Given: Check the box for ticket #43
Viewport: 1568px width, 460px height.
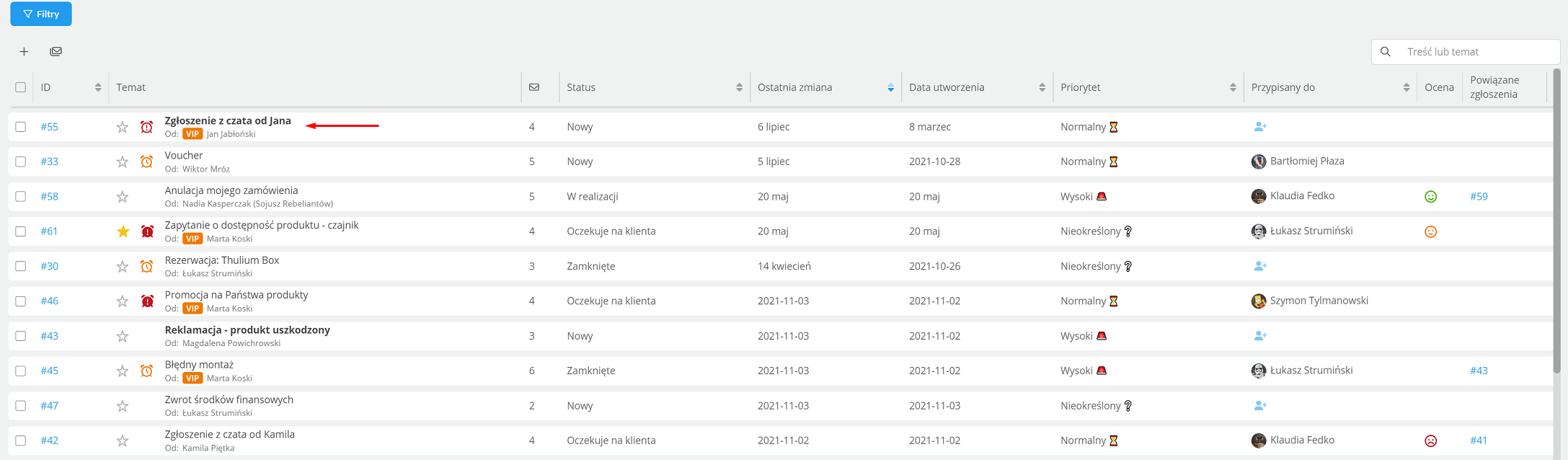Looking at the screenshot, I should [20, 336].
